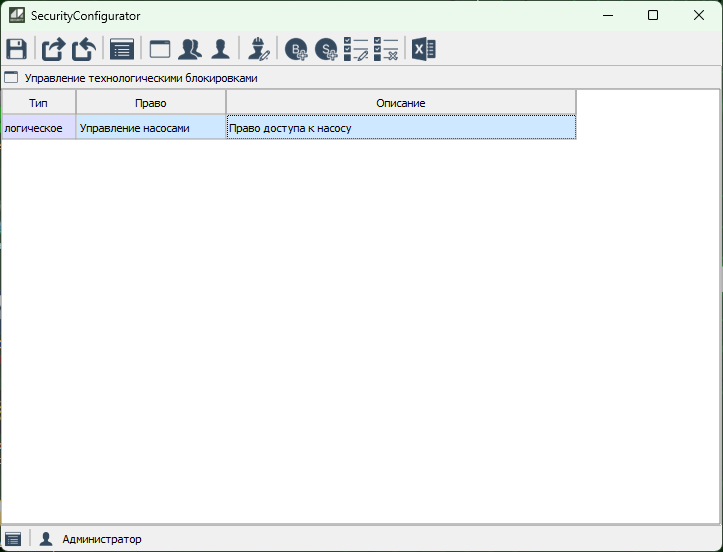Image resolution: width=723 pixels, height=552 pixels.
Task: Click the add B circle icon
Action: pyautogui.click(x=297, y=49)
